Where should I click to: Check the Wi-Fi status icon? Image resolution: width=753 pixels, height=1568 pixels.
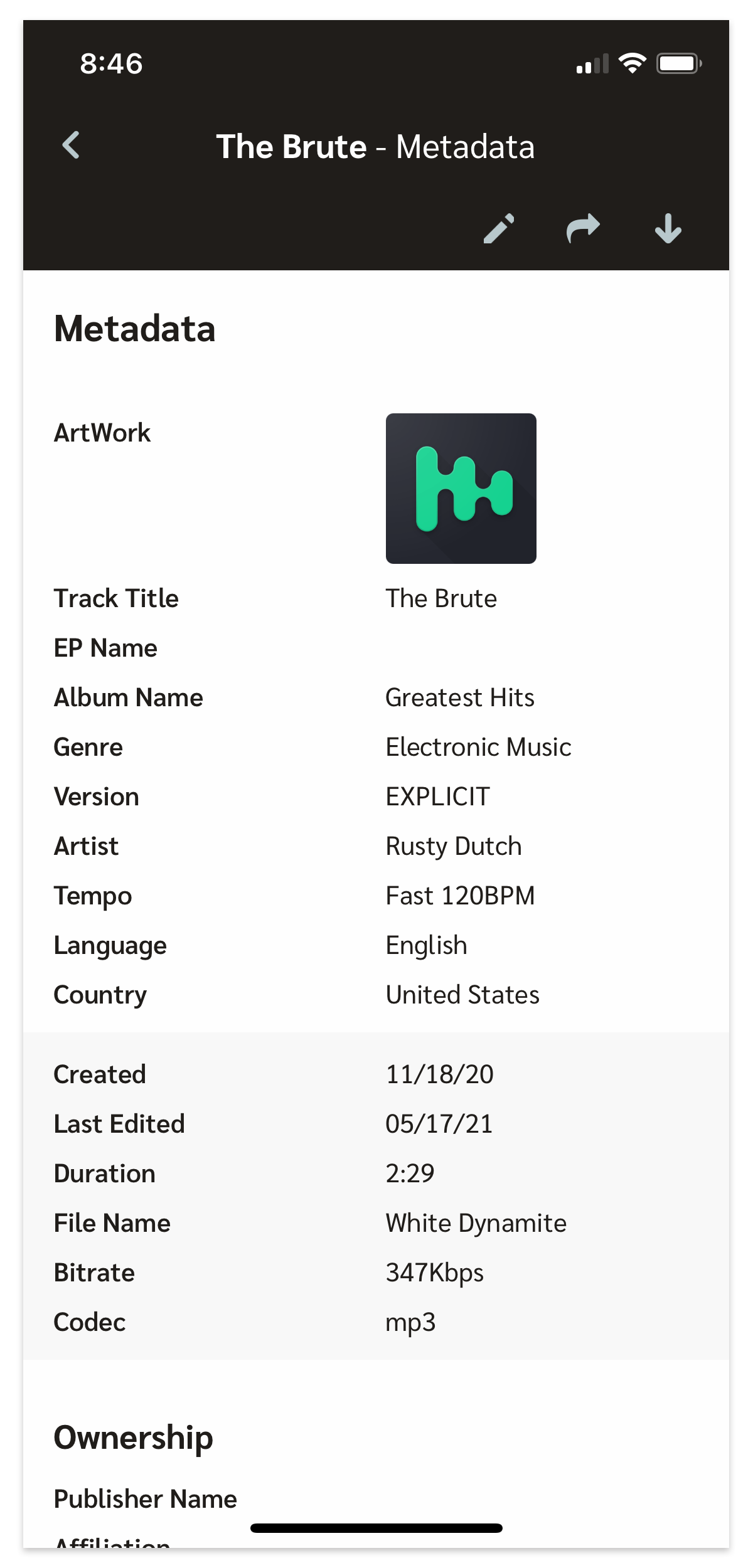tap(632, 63)
